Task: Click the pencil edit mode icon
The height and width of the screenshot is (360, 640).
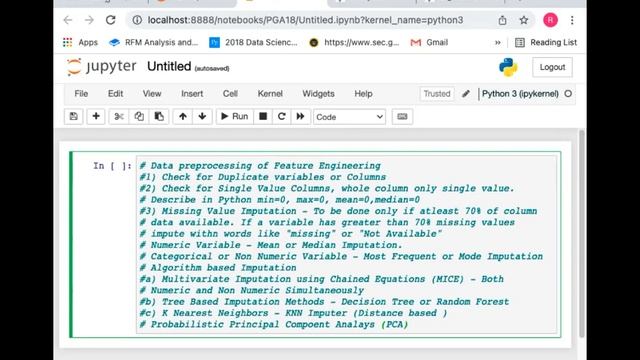Action: [x=466, y=94]
